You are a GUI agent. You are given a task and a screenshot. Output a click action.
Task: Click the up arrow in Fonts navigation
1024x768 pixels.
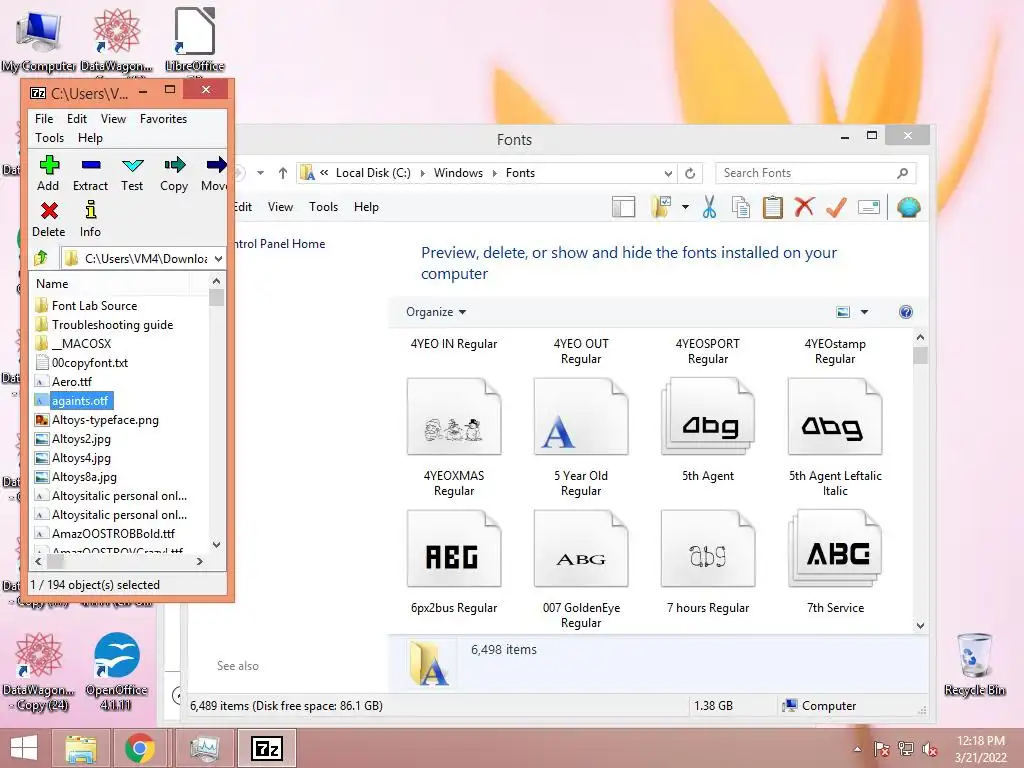click(283, 173)
